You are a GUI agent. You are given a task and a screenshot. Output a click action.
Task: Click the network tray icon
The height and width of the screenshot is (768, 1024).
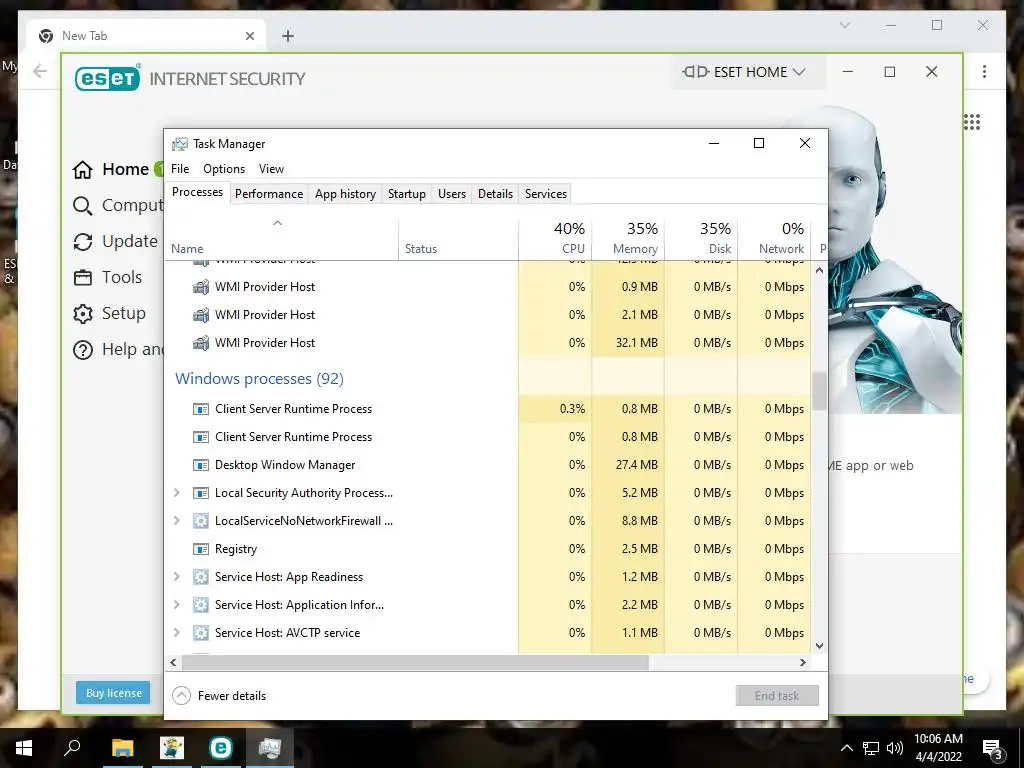pyautogui.click(x=871, y=748)
